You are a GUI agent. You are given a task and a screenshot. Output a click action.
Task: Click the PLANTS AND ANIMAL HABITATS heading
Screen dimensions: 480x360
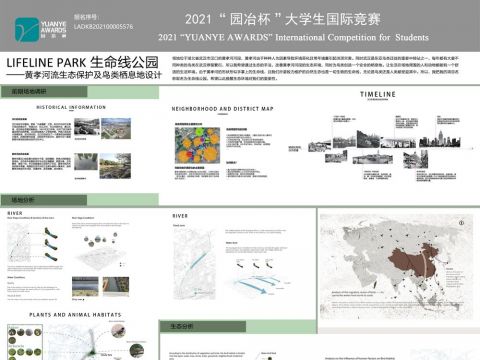(x=75, y=315)
